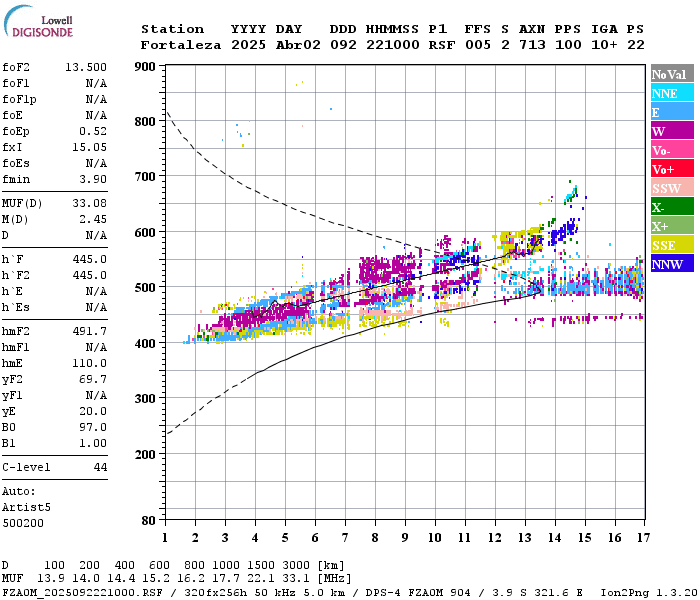Click the Fortaleza station name
700x600 pixels.
tap(181, 45)
